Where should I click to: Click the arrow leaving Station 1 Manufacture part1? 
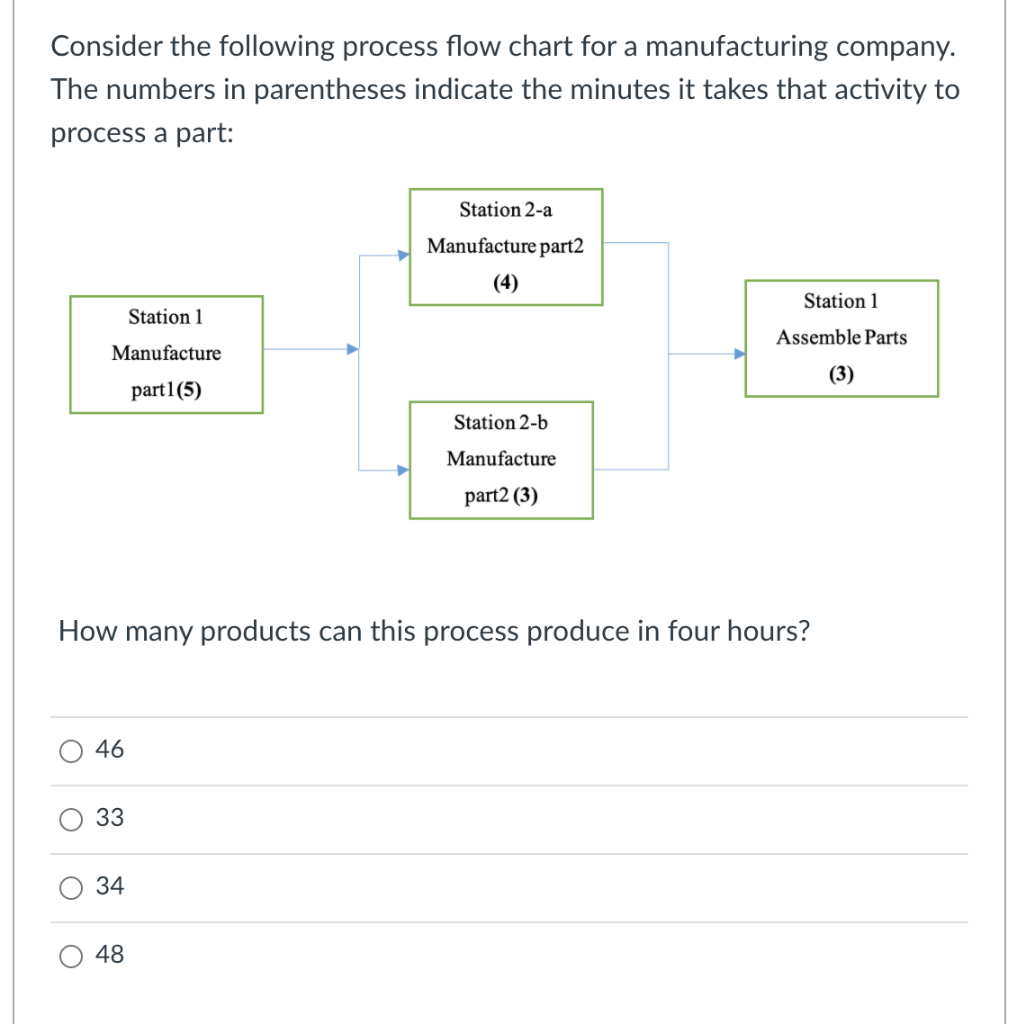[310, 351]
